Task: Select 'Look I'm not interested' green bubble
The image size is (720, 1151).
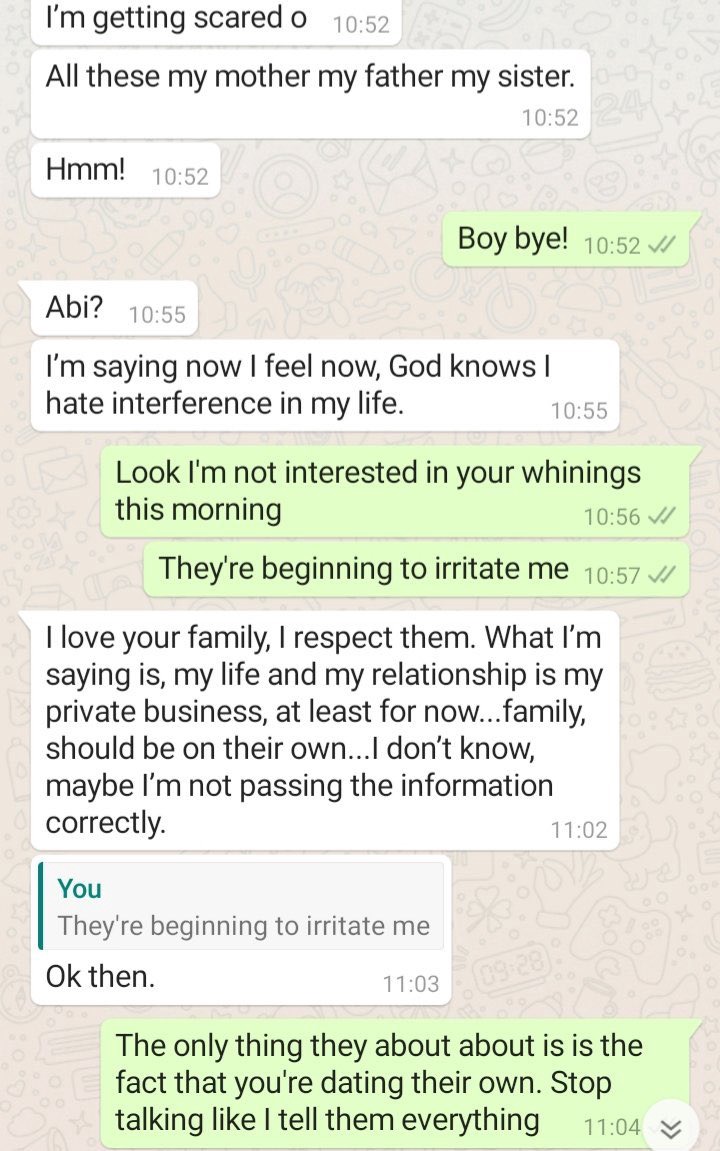Action: point(395,492)
